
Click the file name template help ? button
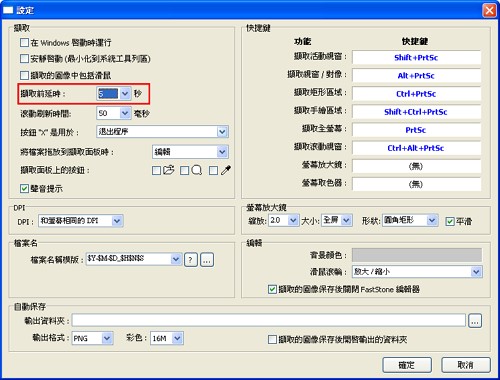(x=191, y=260)
